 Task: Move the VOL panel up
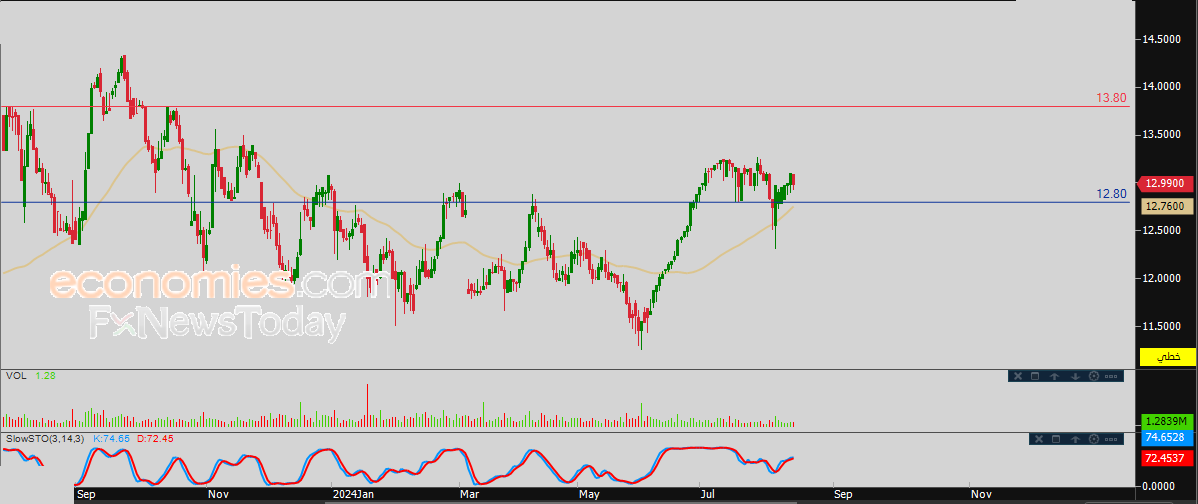pos(1054,376)
